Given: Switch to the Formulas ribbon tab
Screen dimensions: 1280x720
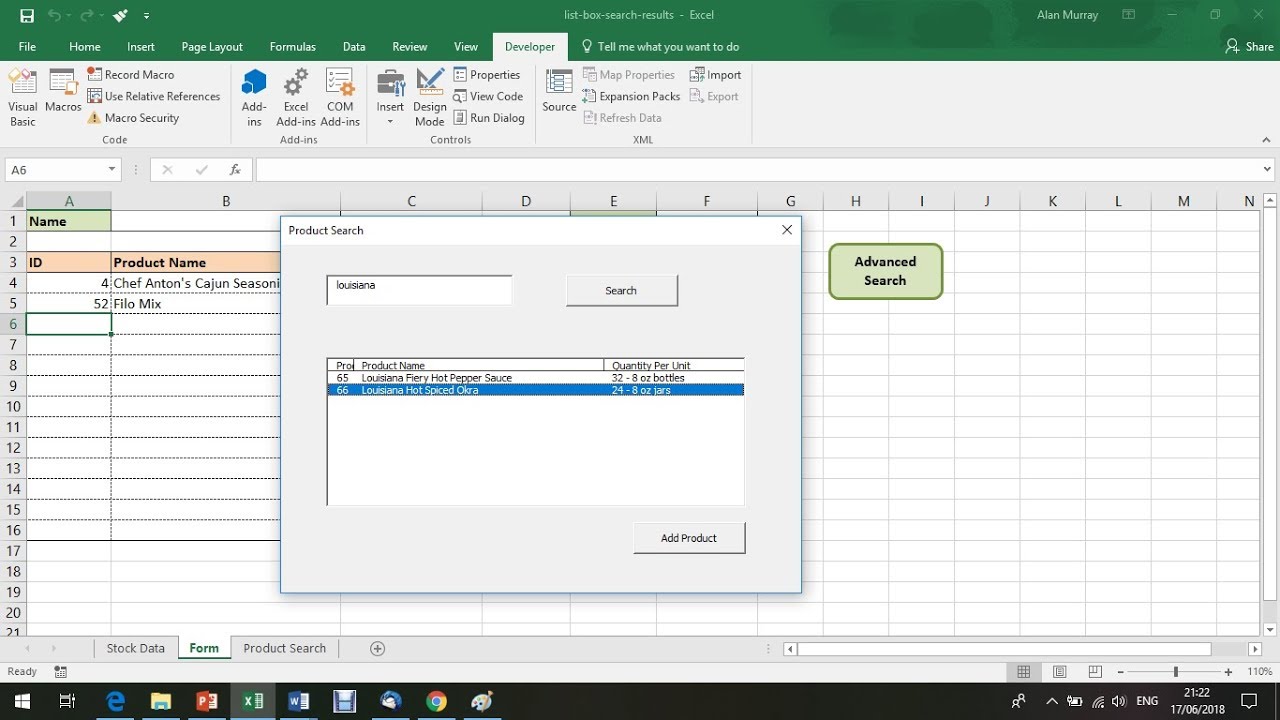Looking at the screenshot, I should [292, 47].
